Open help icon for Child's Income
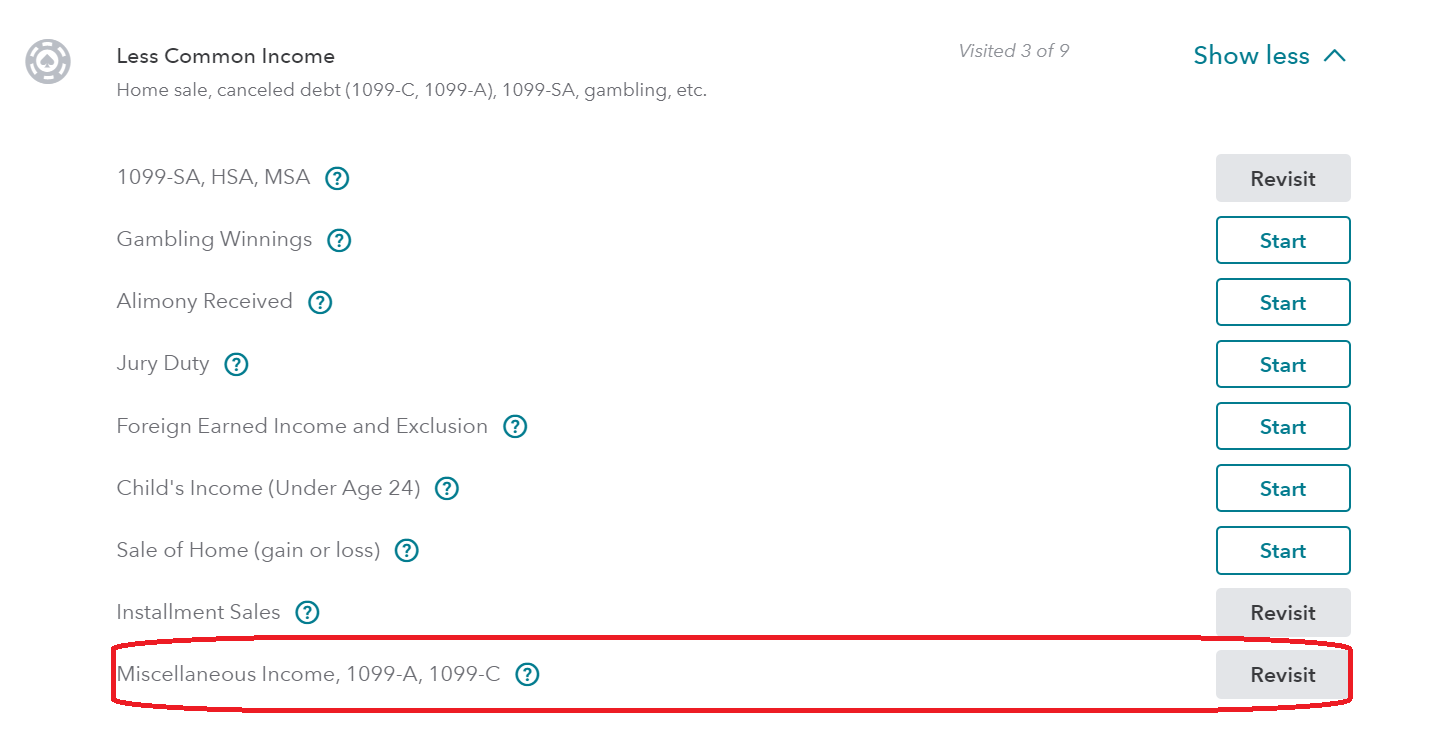Screen dimensions: 1433x741 pyautogui.click(x=447, y=489)
